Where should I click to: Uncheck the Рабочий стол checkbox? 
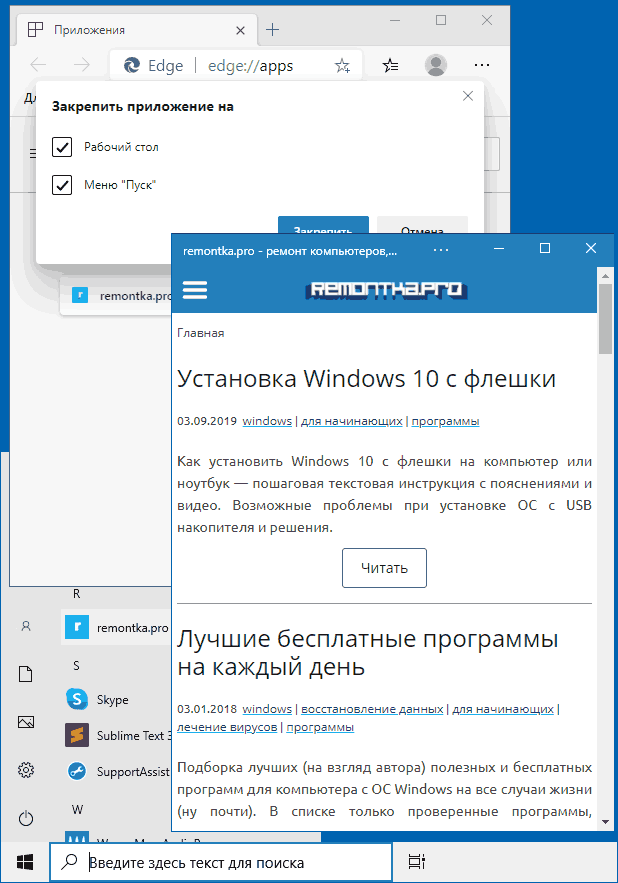coord(62,147)
